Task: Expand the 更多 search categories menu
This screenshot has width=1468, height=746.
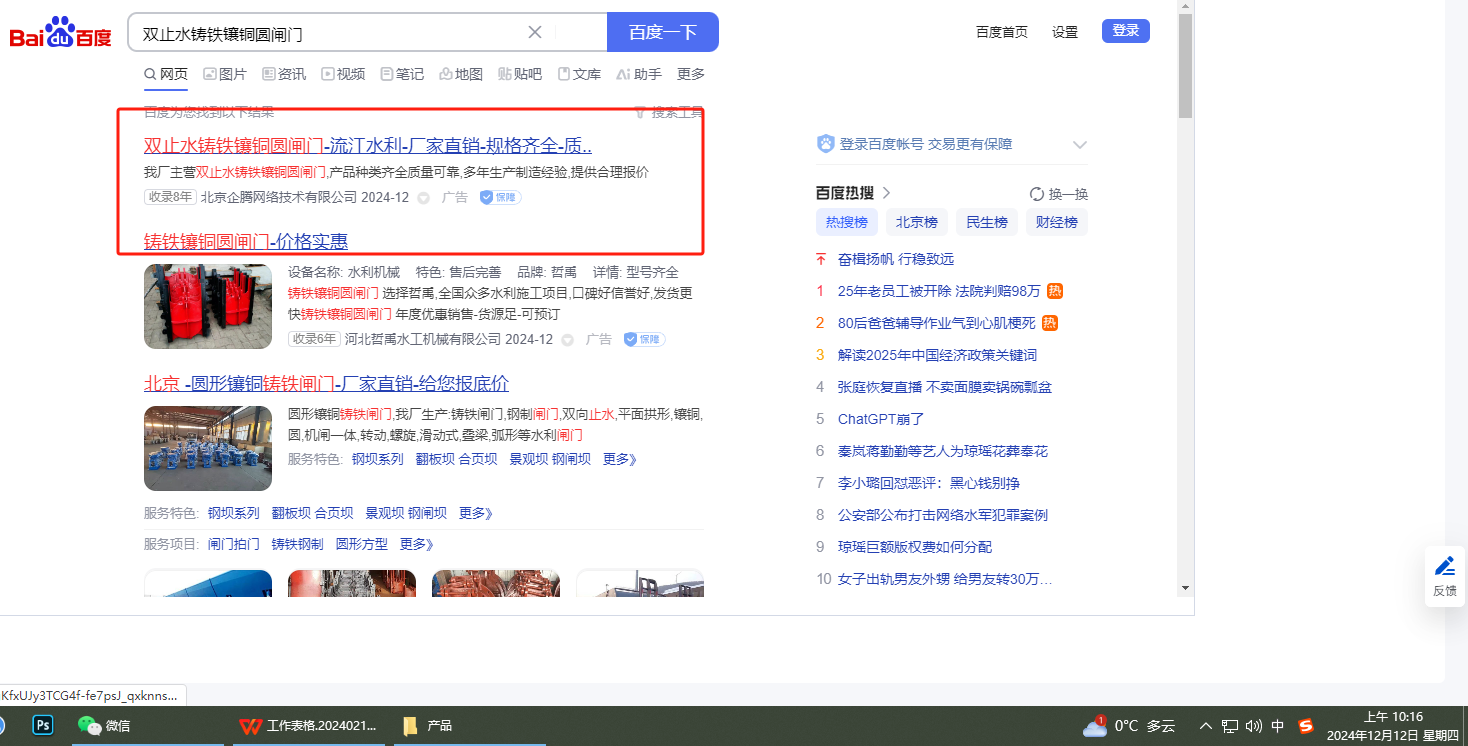Action: (691, 74)
